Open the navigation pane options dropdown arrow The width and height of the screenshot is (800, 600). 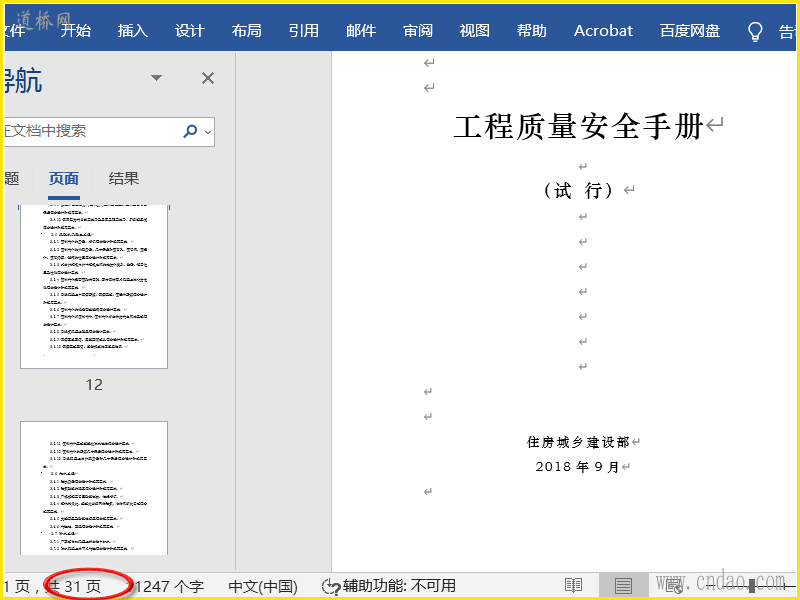[157, 78]
